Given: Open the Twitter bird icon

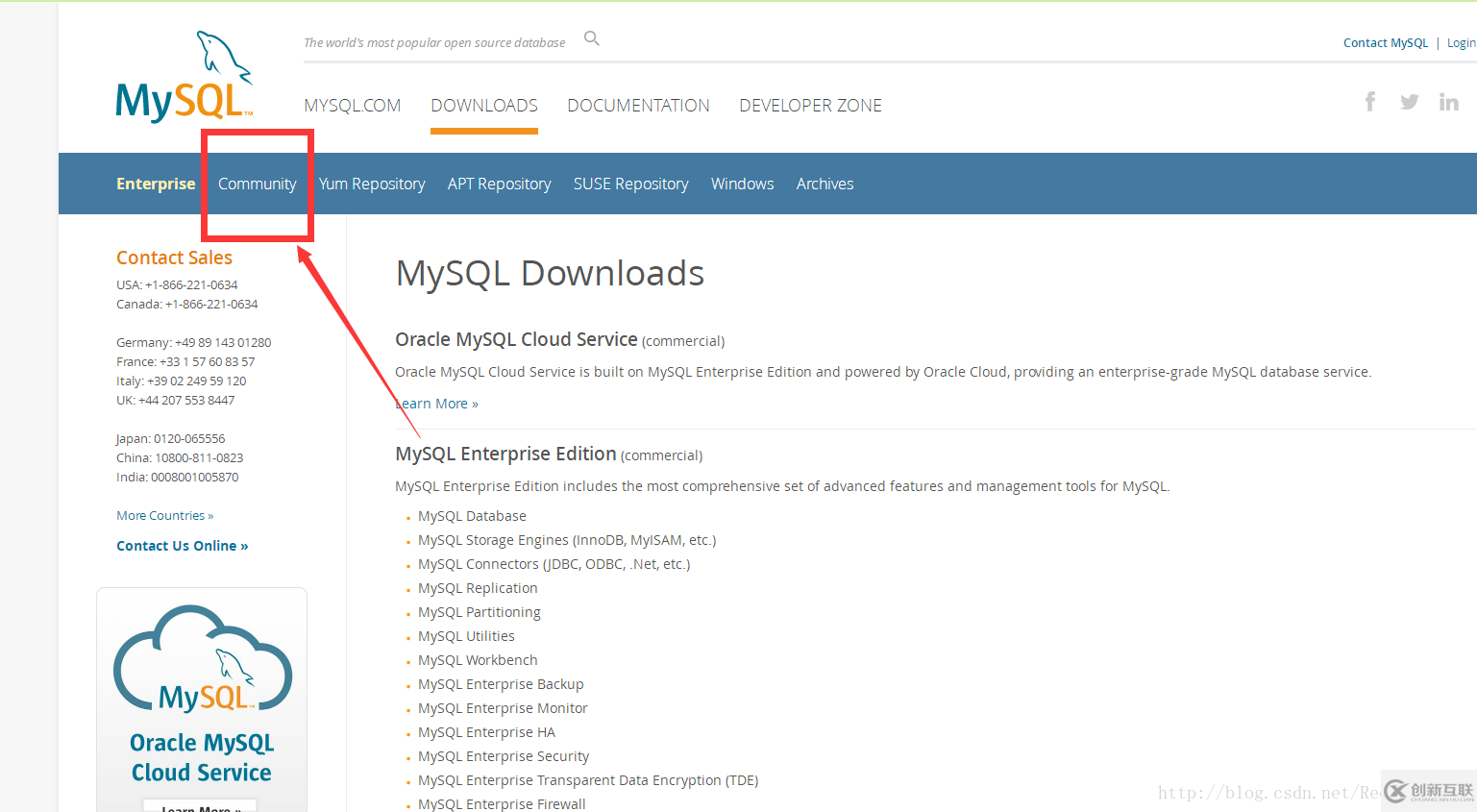Looking at the screenshot, I should 1410,102.
